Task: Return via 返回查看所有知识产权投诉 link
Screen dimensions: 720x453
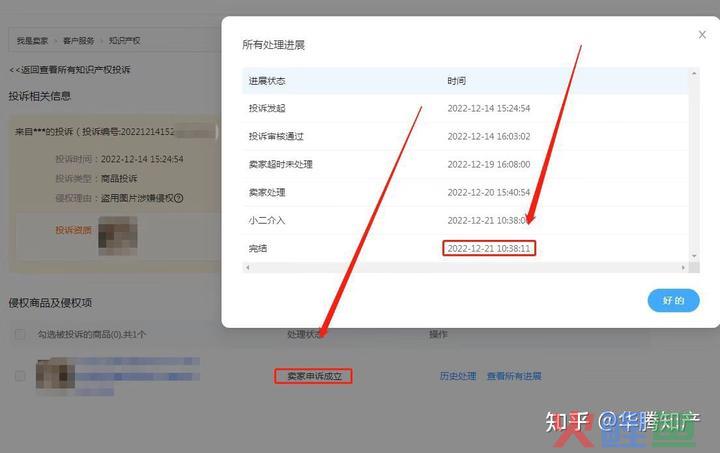Action: click(69, 70)
